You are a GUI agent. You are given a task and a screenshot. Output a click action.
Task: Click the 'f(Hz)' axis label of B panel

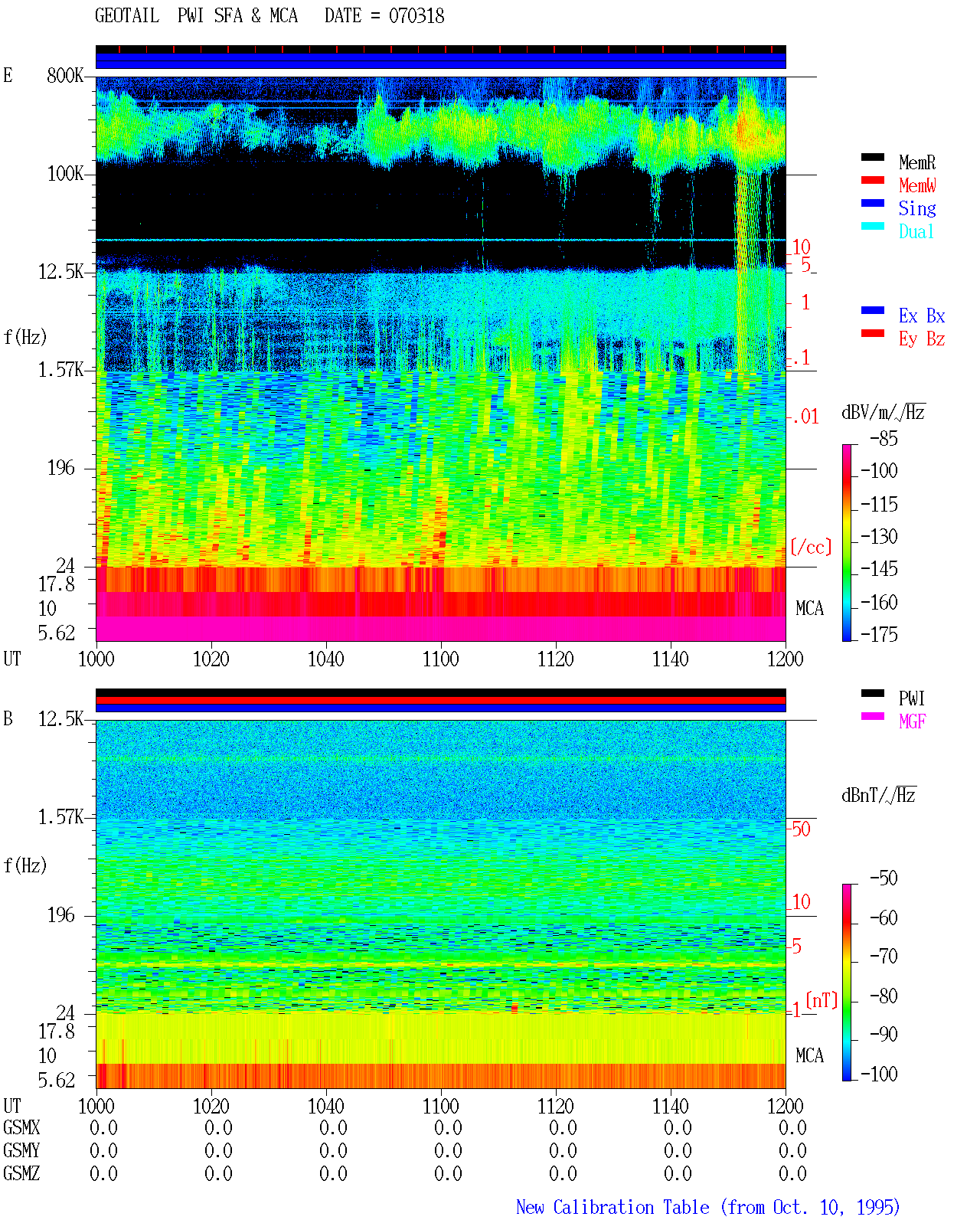pyautogui.click(x=24, y=865)
